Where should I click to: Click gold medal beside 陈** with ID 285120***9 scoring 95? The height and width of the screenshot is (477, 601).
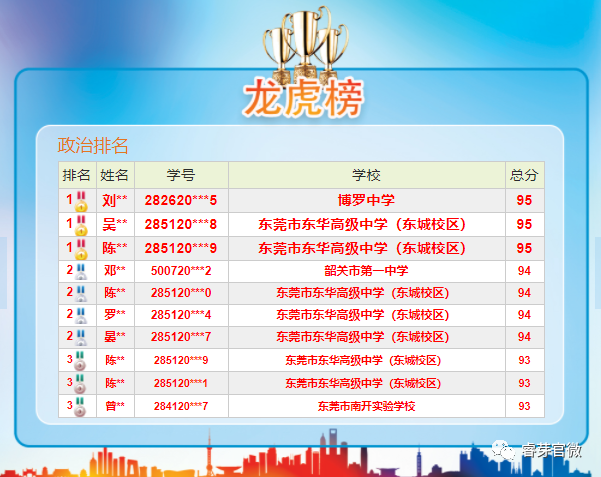[81, 250]
